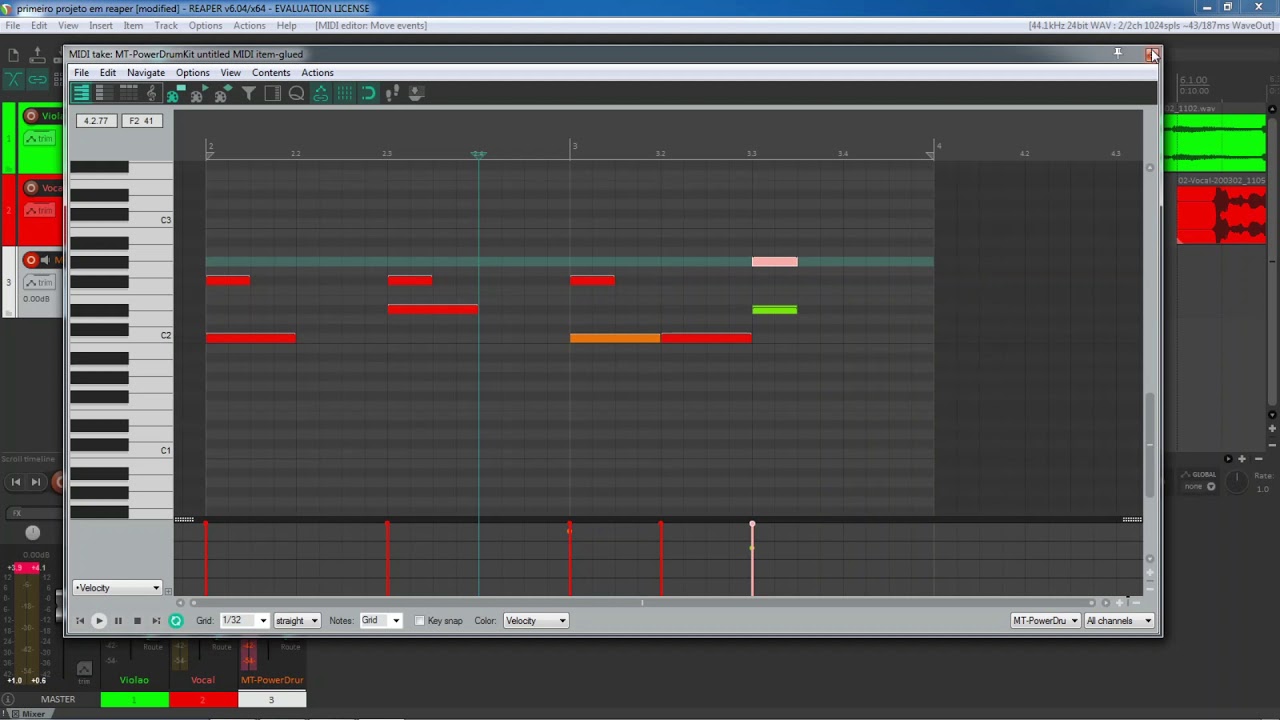Toggle the grid dots icon

(x=344, y=93)
